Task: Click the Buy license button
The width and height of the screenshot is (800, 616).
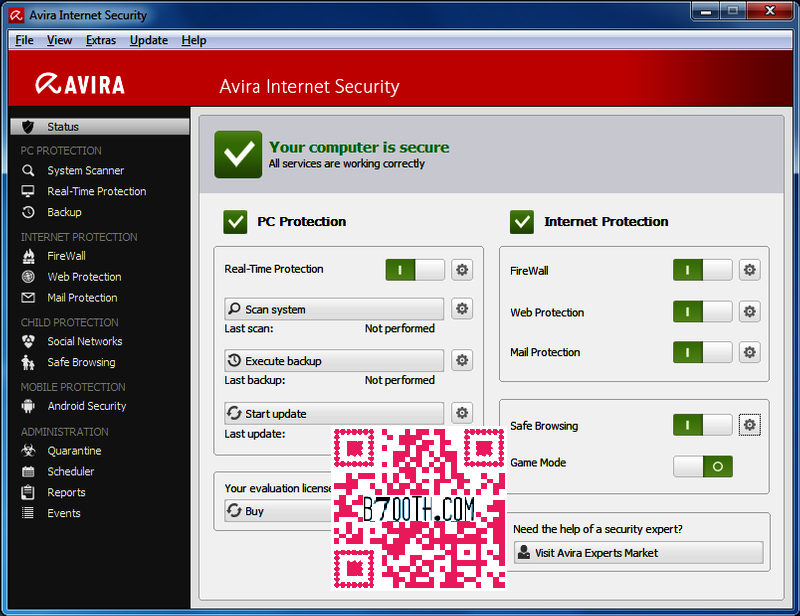Action: point(278,511)
